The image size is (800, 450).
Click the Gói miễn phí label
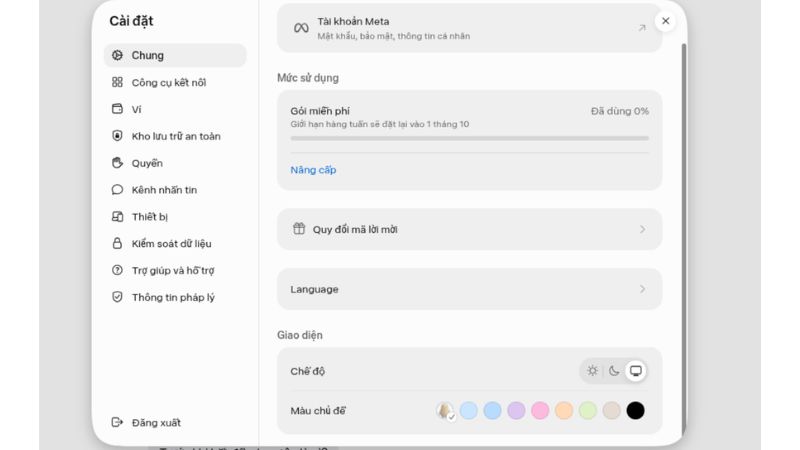(x=320, y=111)
